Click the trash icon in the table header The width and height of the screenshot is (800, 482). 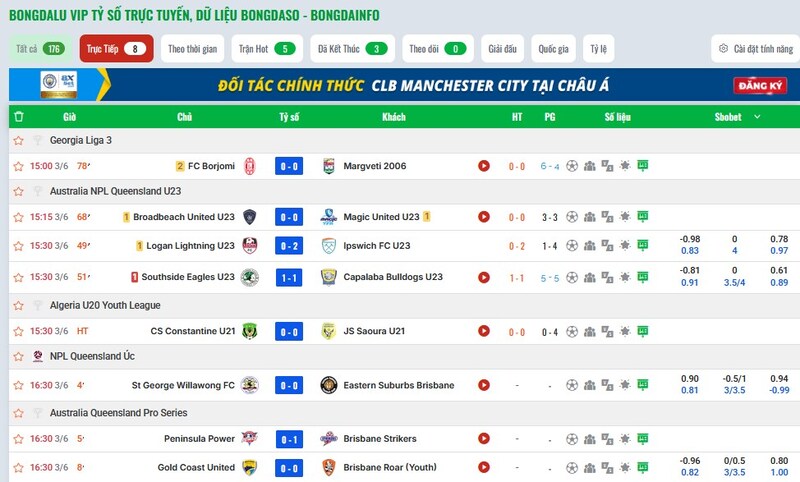click(x=19, y=117)
